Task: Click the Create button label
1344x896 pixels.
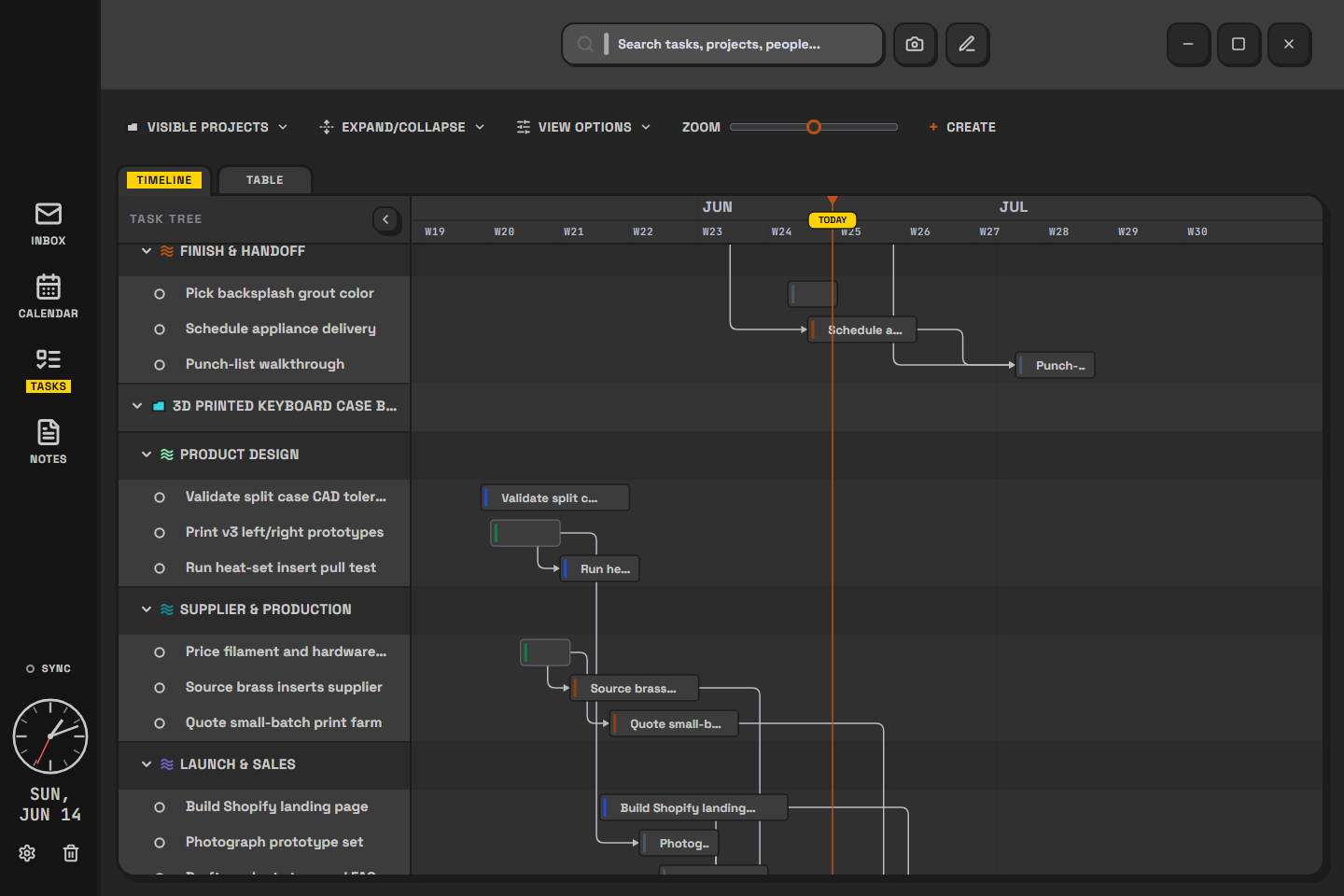Action: tap(971, 127)
